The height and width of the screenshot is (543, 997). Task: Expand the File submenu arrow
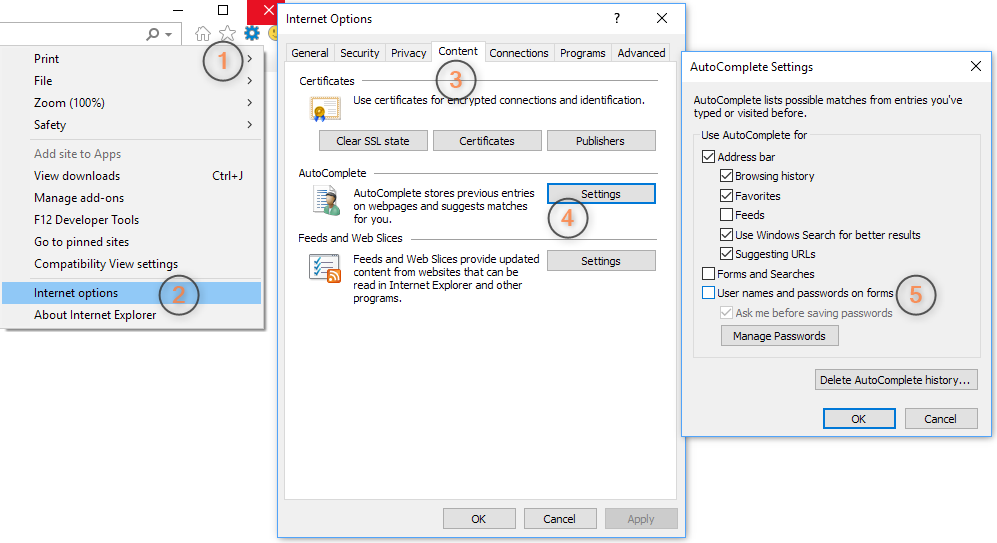pyautogui.click(x=250, y=81)
